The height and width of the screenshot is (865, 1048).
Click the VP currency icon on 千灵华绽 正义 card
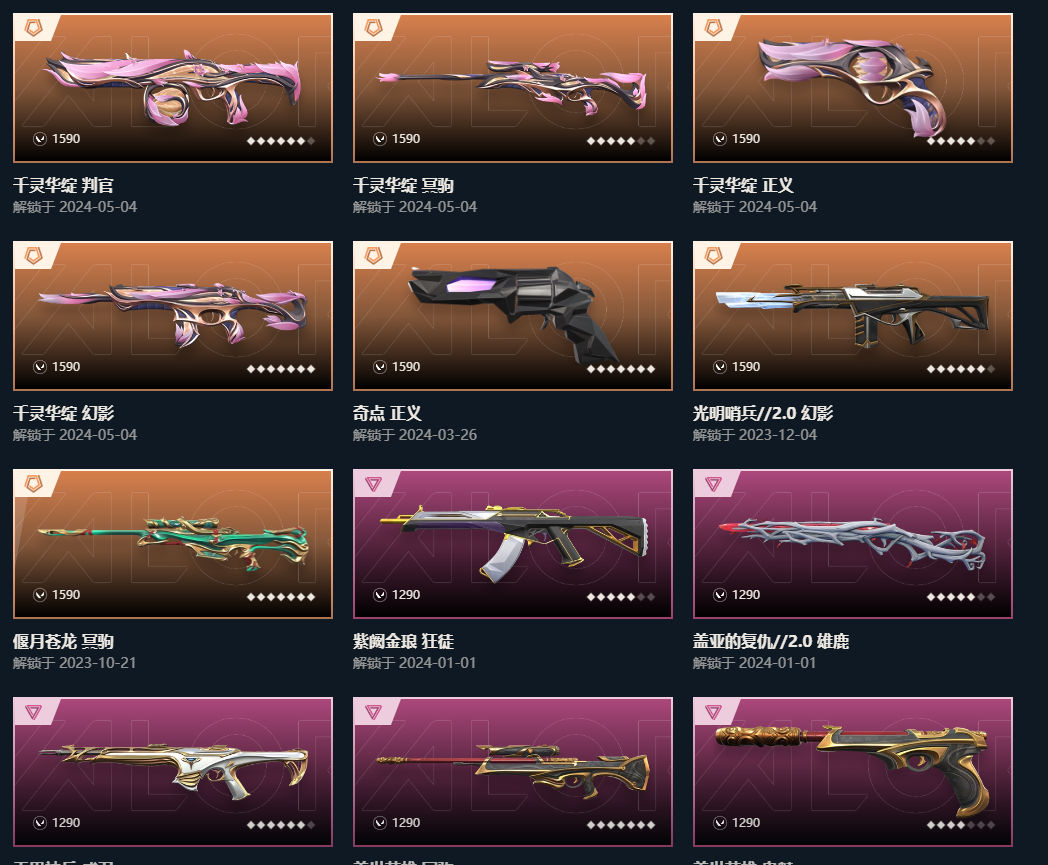pos(720,139)
